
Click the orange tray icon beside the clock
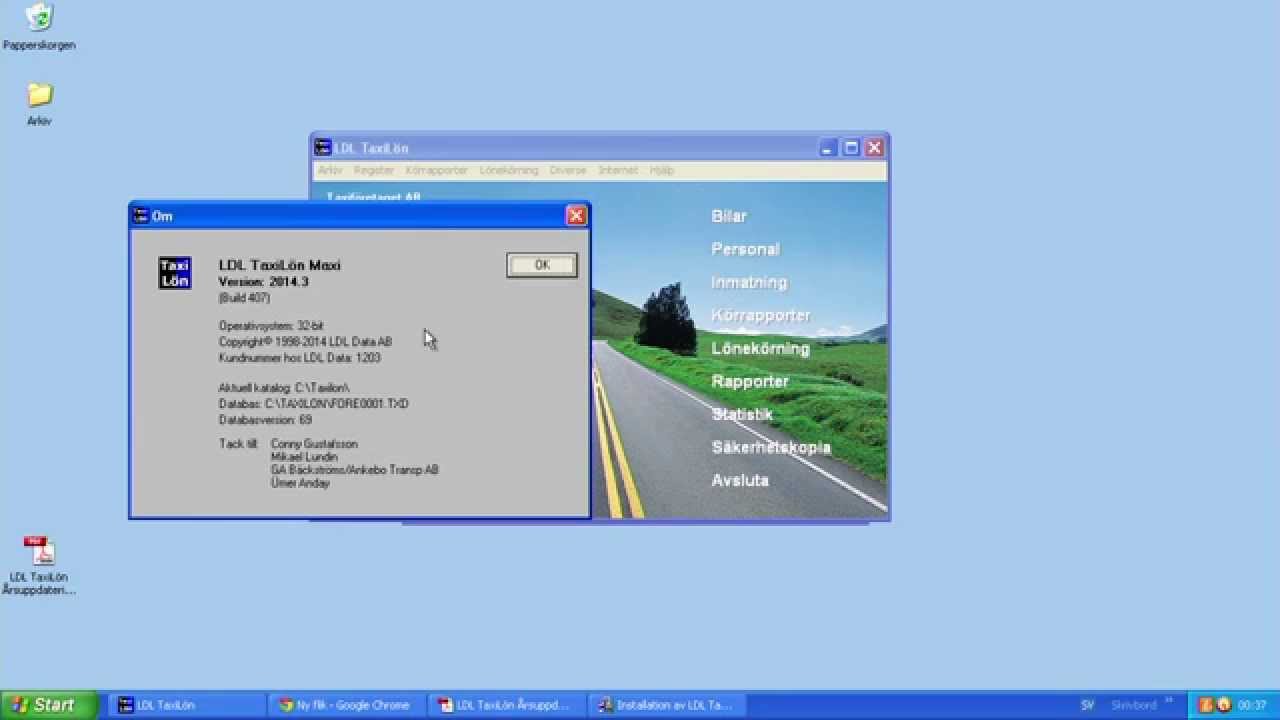(x=1206, y=705)
